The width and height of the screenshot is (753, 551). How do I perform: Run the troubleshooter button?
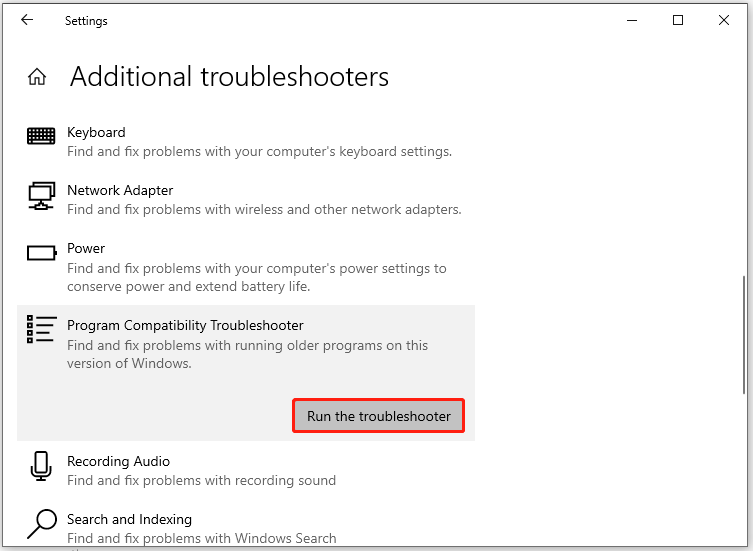[378, 416]
